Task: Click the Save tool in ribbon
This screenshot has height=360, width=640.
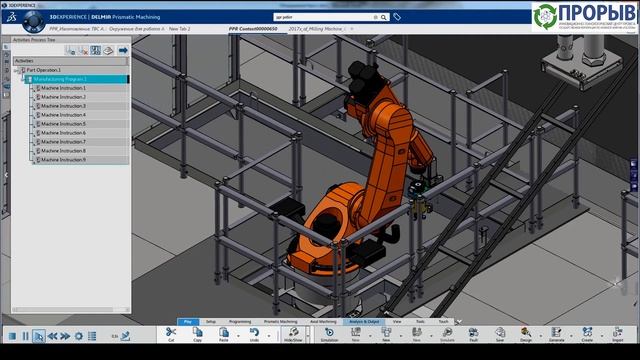Action: (500, 334)
